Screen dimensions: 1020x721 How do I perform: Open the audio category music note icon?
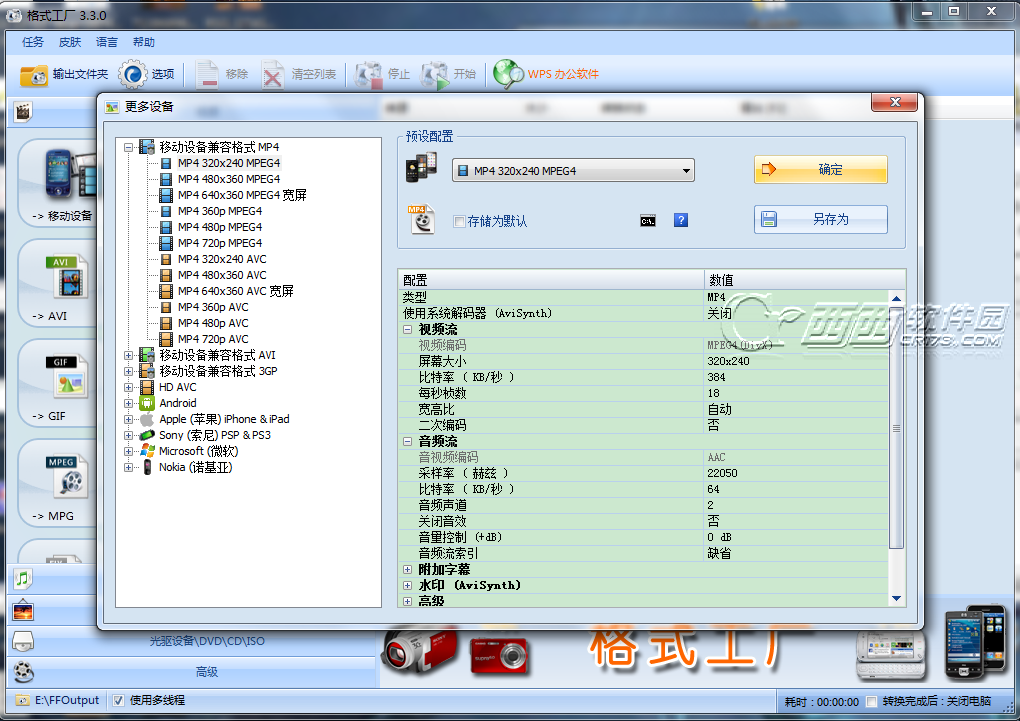pyautogui.click(x=23, y=578)
